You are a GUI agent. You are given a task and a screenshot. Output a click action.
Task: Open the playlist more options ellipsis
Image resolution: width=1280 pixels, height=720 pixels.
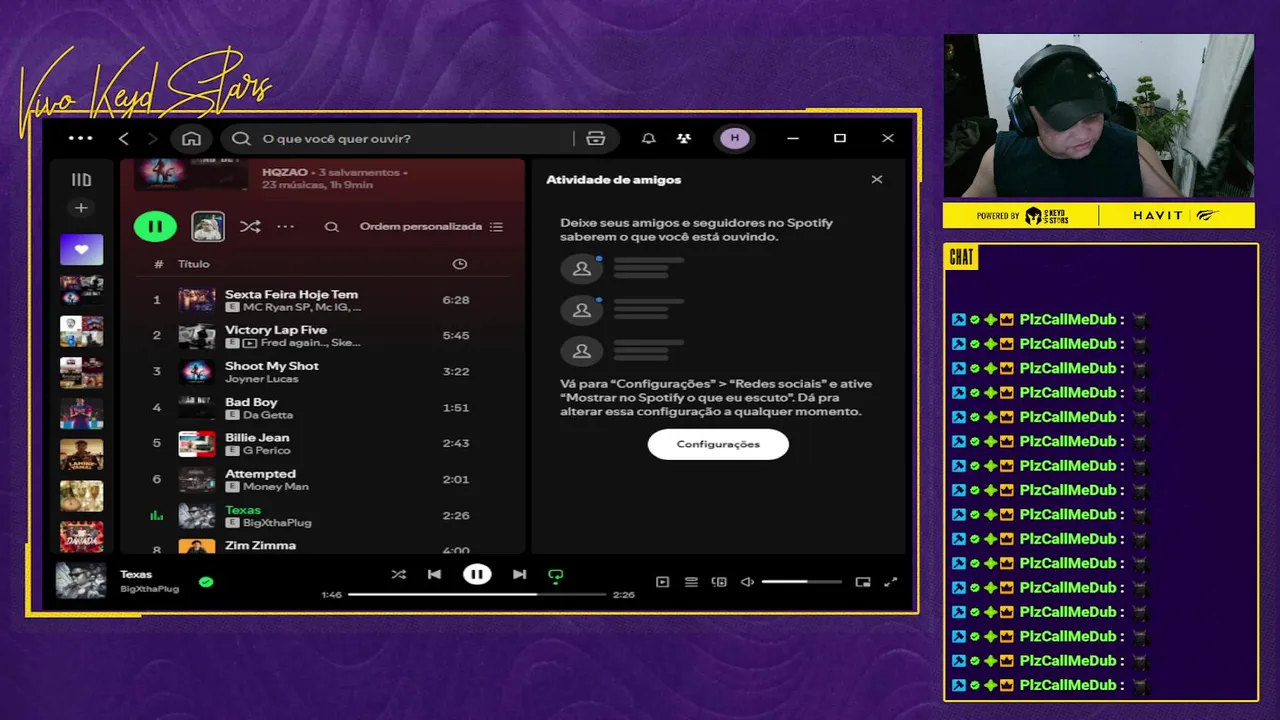tap(285, 226)
